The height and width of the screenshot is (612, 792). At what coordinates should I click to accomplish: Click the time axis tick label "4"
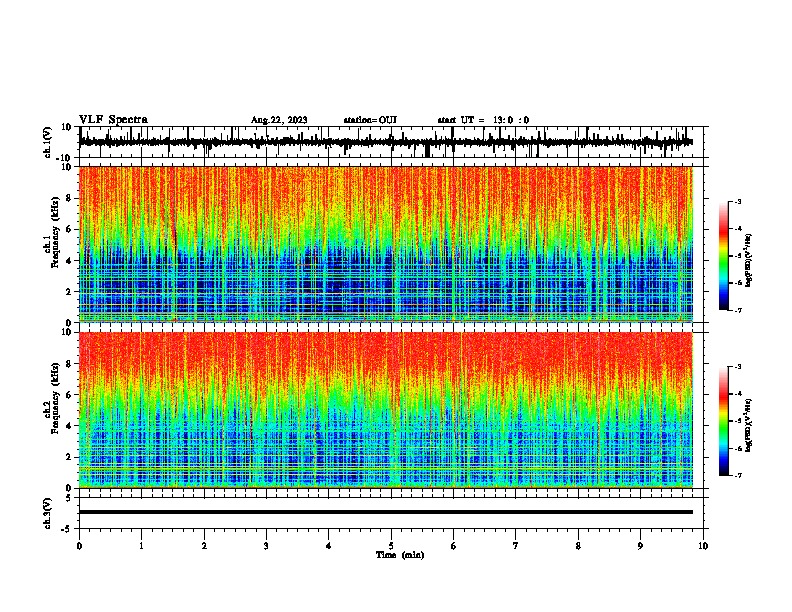pyautogui.click(x=329, y=546)
